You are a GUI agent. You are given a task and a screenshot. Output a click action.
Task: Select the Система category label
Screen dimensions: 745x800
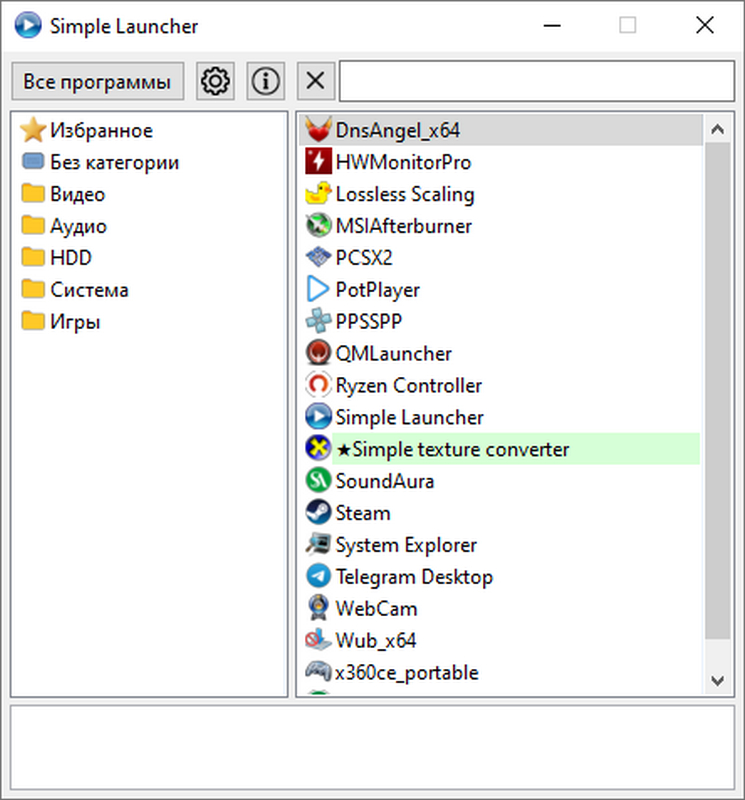coord(89,290)
